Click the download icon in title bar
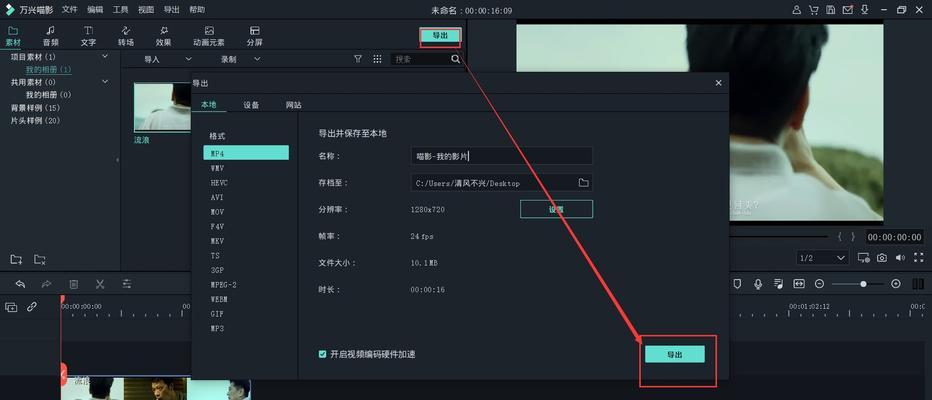 point(865,10)
